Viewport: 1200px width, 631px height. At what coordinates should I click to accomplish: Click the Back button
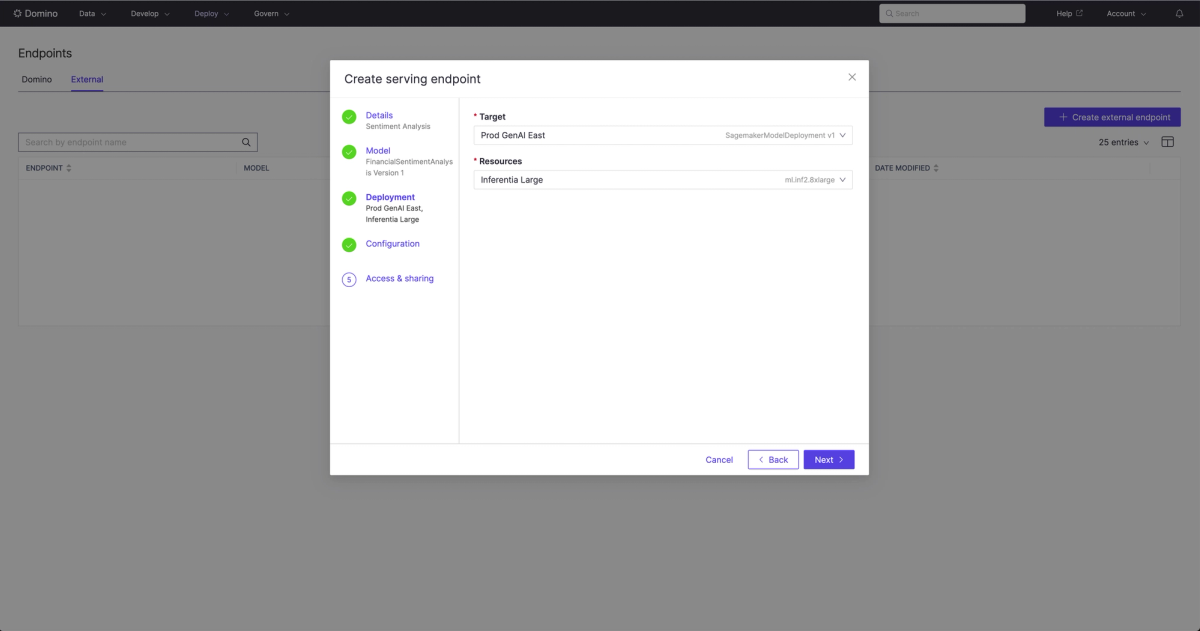[x=772, y=459]
